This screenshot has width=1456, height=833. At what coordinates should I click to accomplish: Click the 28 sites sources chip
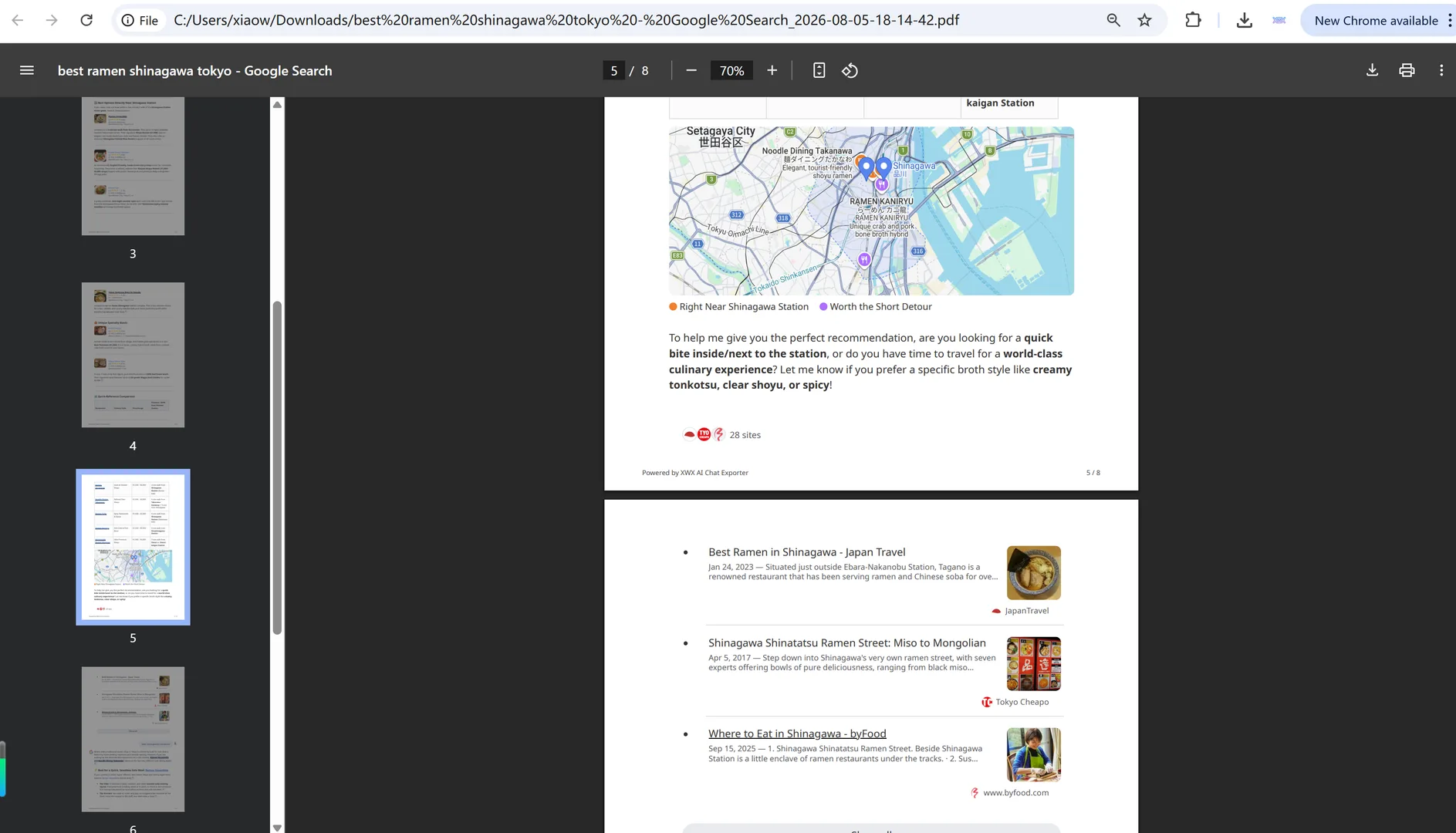[x=722, y=435]
